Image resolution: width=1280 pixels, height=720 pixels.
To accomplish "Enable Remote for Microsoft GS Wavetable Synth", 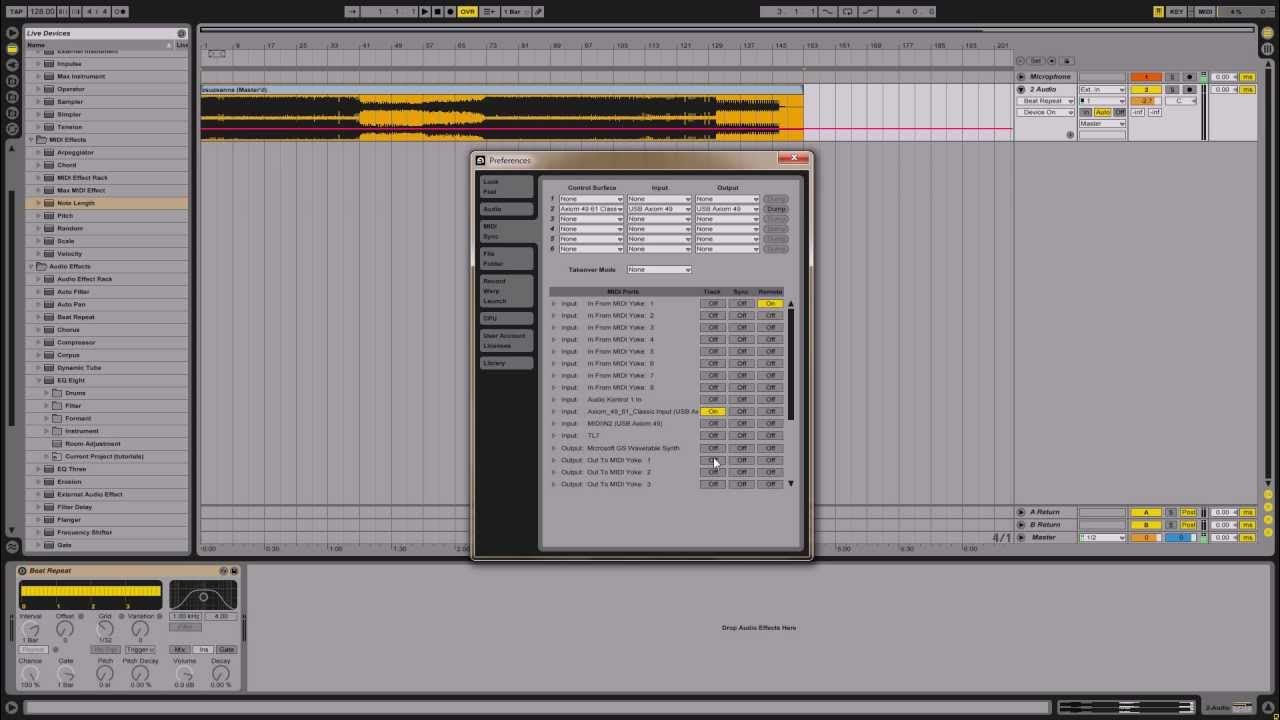I will [770, 448].
